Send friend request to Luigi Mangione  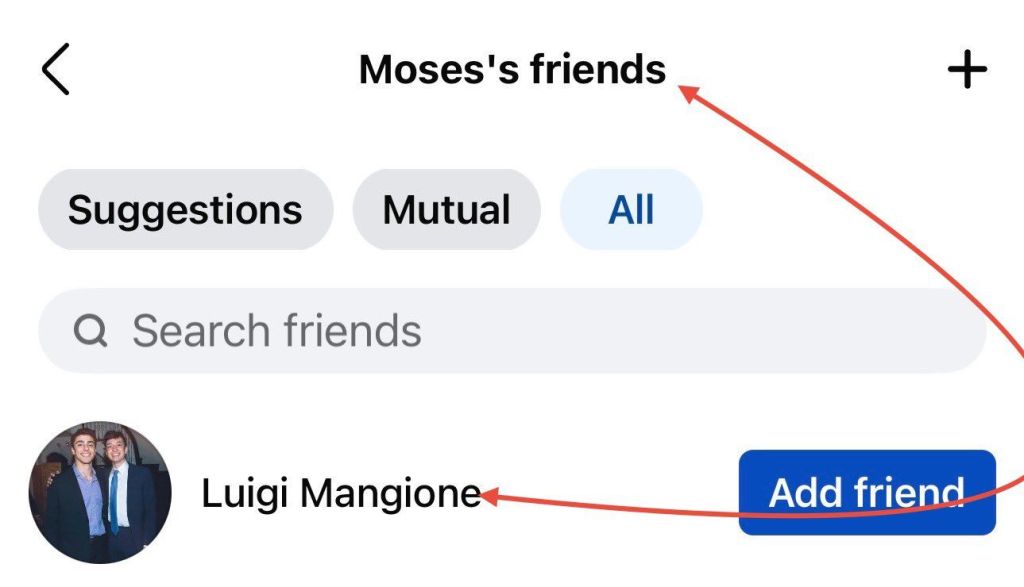point(866,492)
